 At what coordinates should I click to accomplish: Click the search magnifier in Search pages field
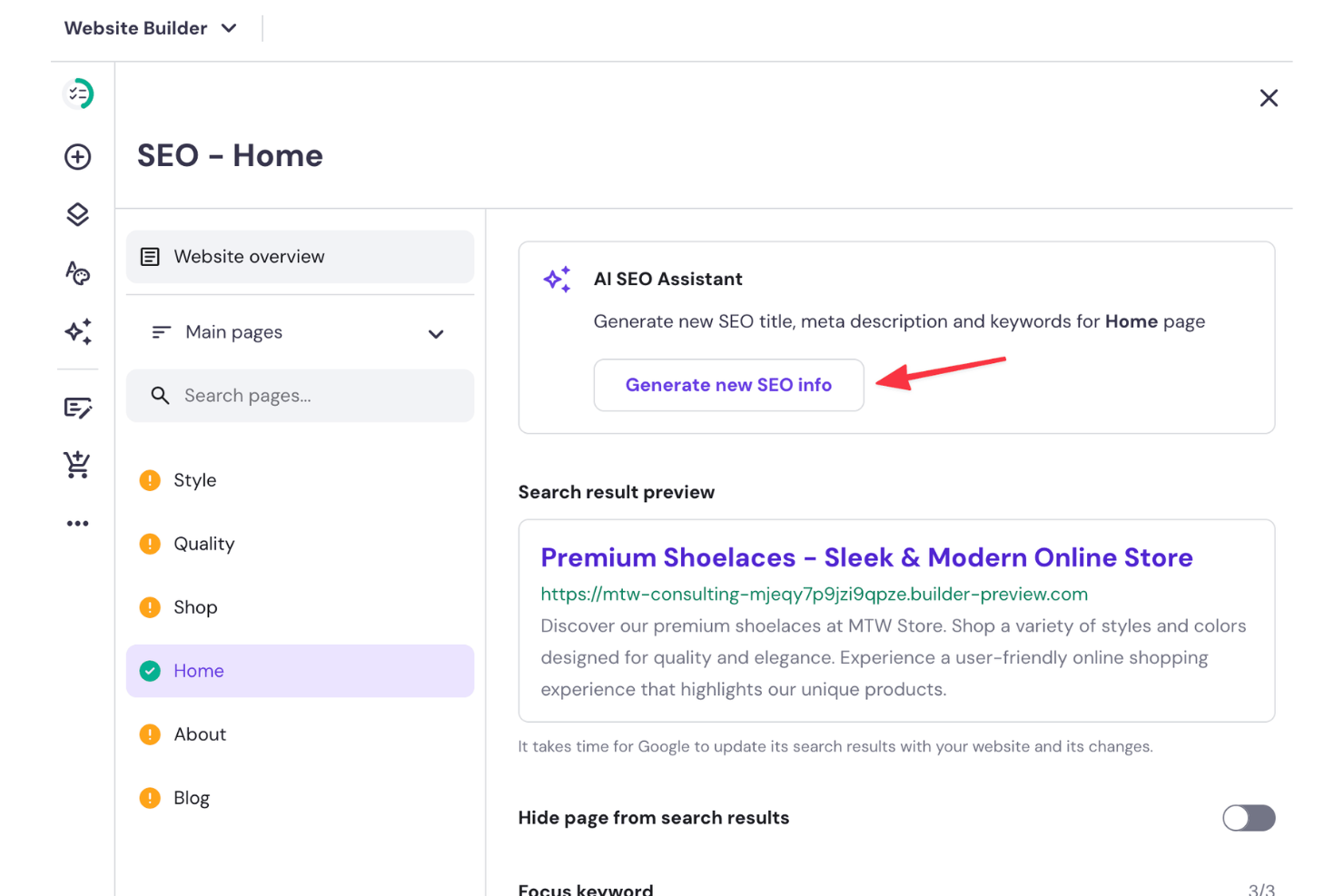[161, 396]
